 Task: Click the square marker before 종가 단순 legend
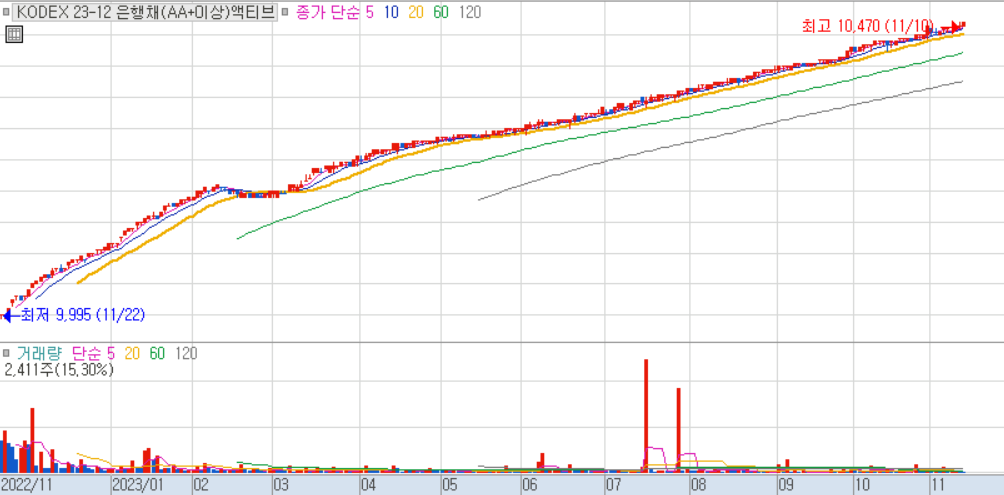click(x=285, y=12)
